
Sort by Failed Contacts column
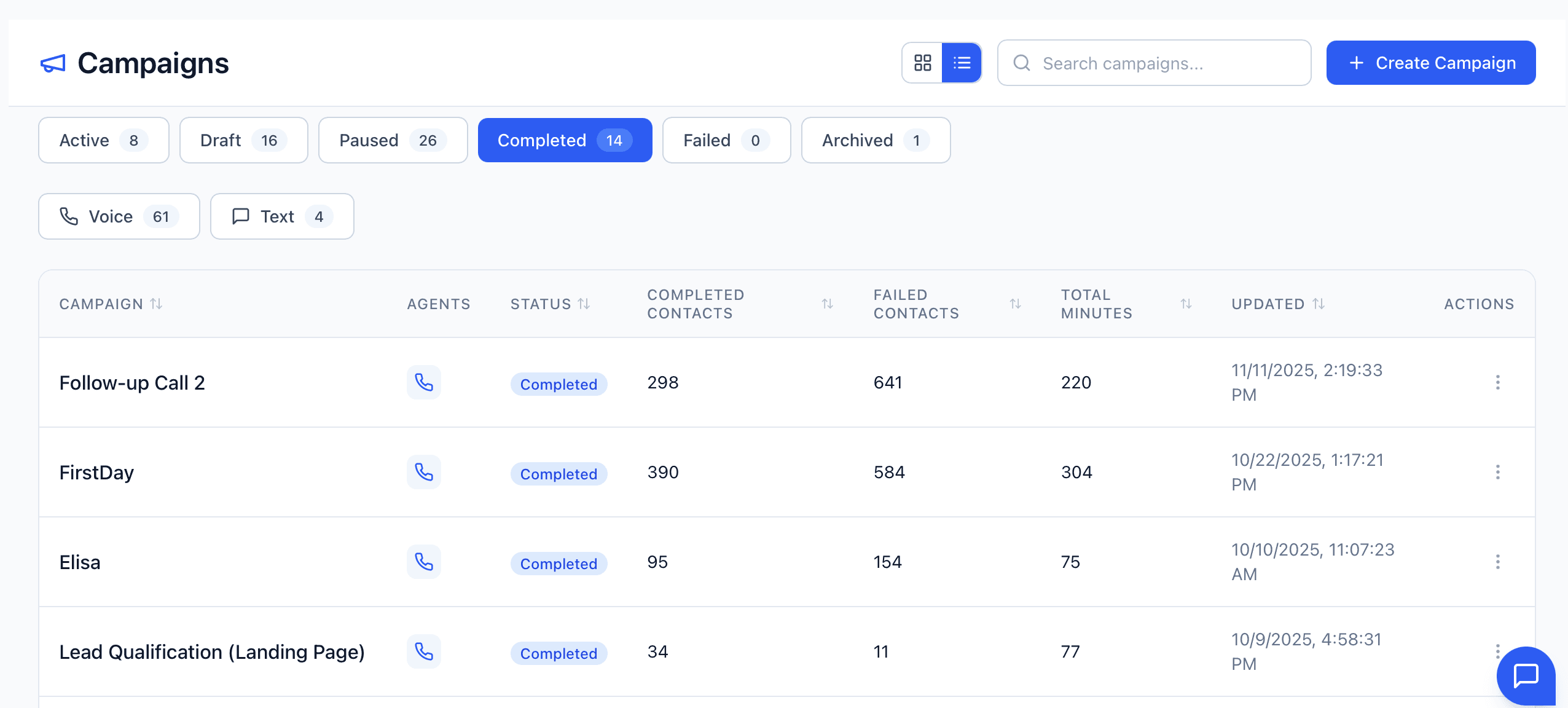[x=1015, y=304]
